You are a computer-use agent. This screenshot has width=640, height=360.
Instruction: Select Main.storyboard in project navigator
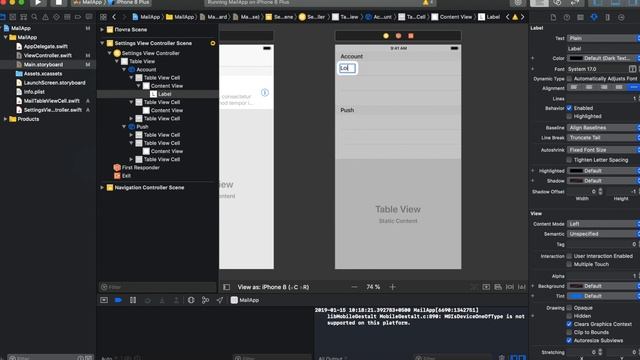point(43,64)
